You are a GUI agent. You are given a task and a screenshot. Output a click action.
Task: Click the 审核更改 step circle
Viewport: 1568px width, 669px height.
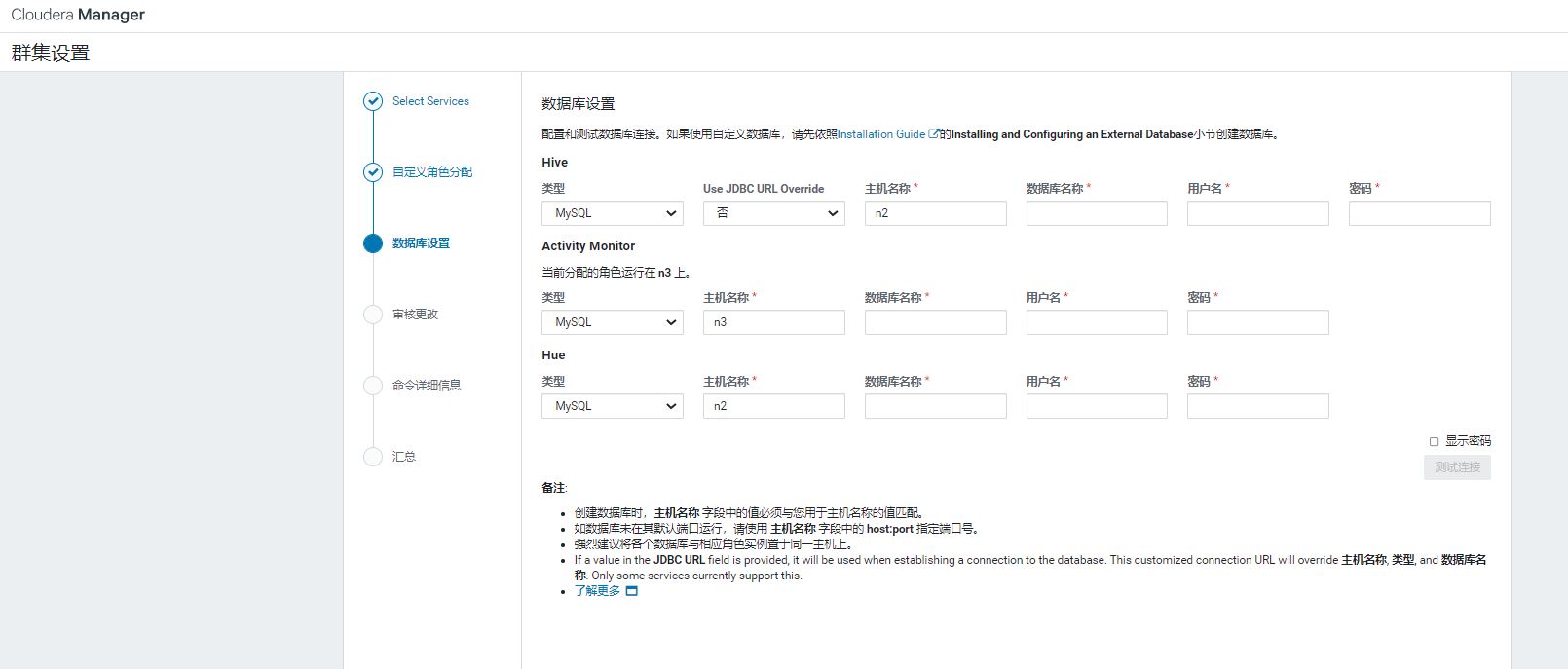pyautogui.click(x=373, y=315)
